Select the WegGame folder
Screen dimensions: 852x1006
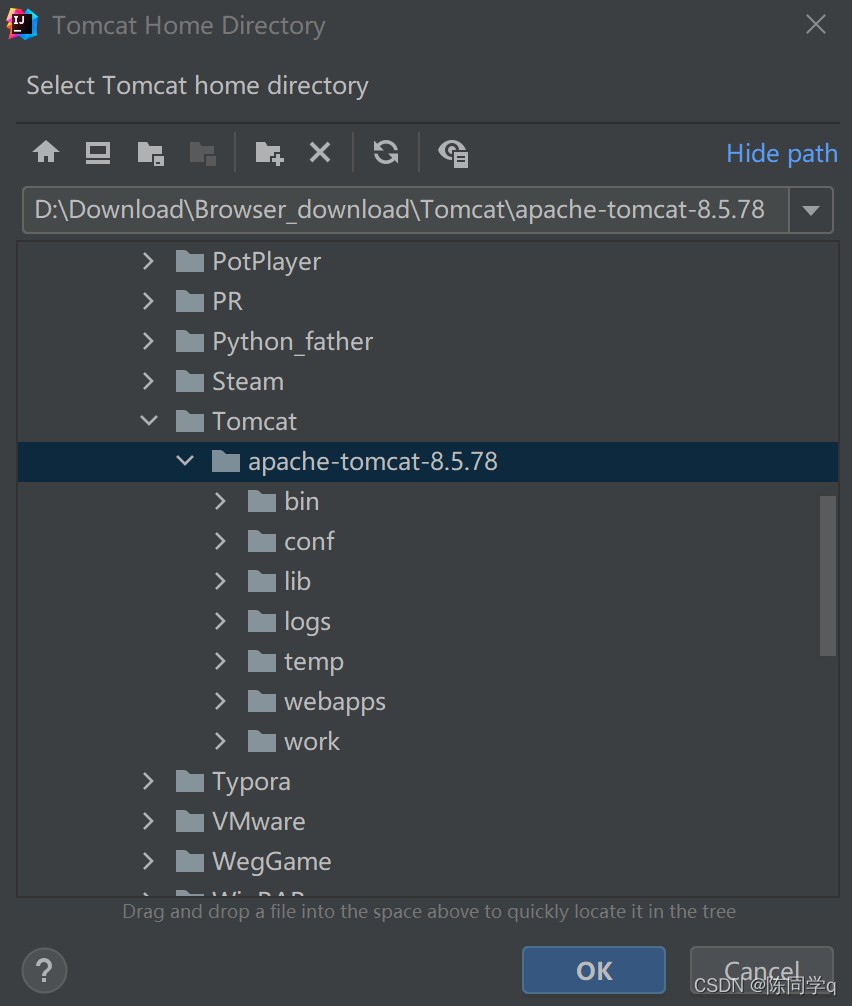click(253, 861)
